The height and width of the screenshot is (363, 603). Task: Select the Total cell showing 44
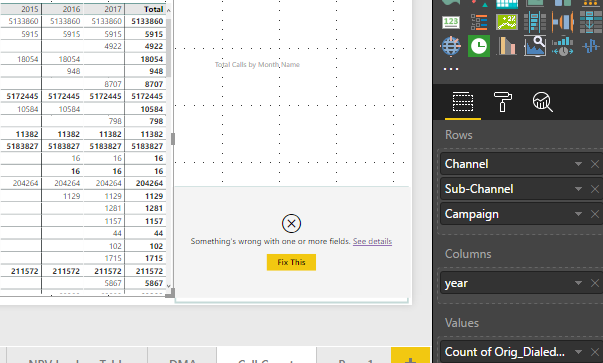158,233
